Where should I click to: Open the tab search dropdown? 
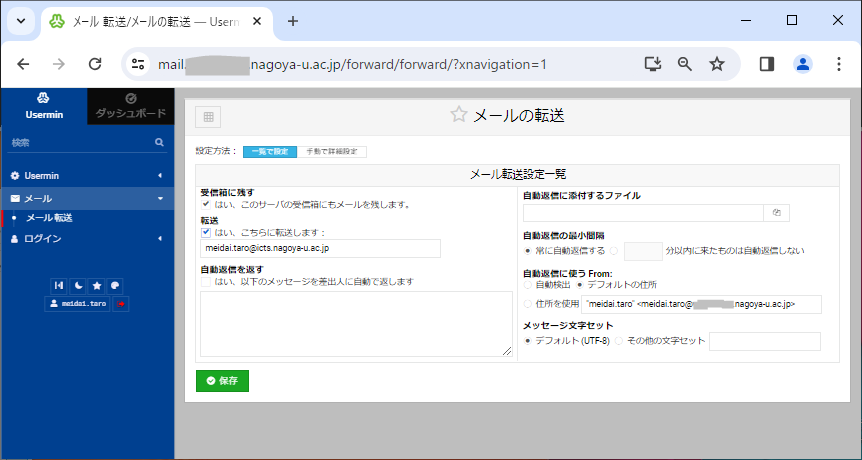click(21, 21)
